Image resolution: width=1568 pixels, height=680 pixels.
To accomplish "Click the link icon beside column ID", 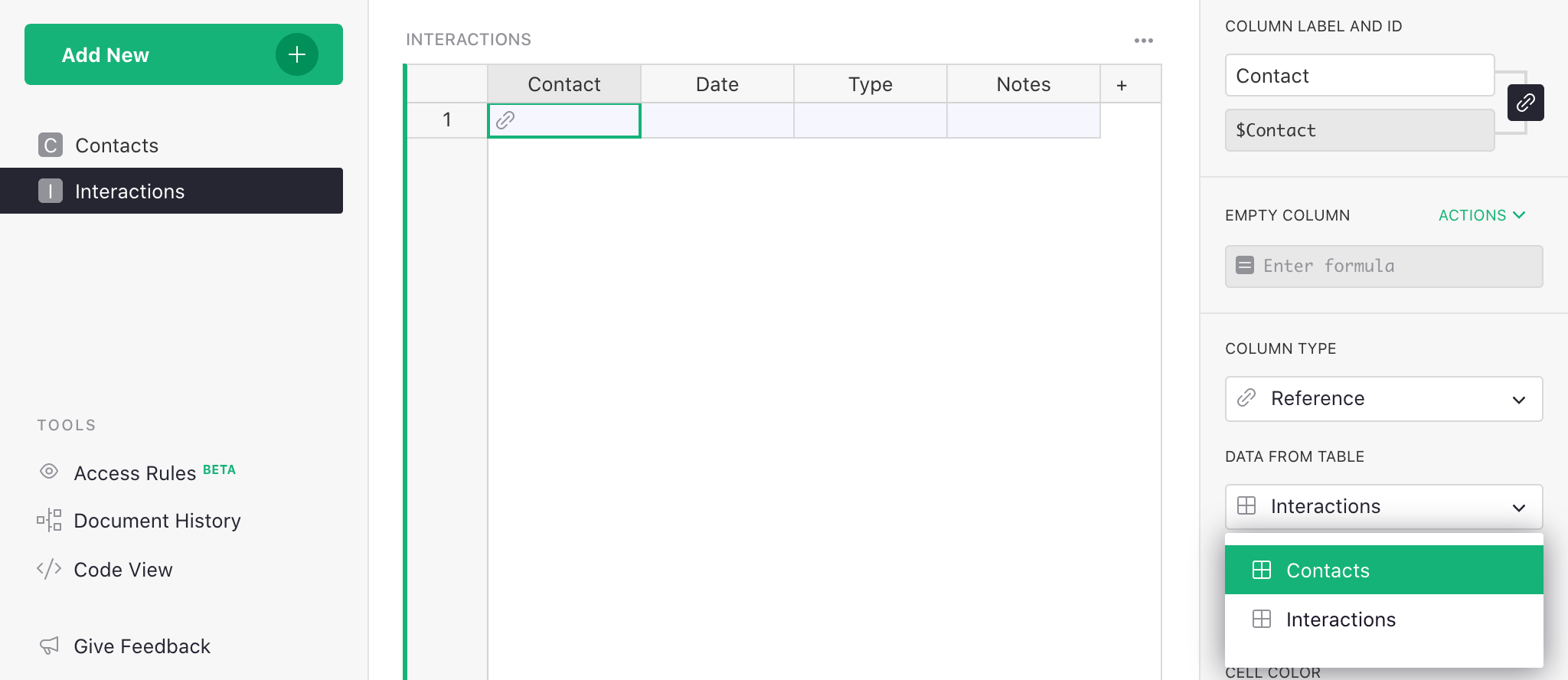I will (1525, 103).
